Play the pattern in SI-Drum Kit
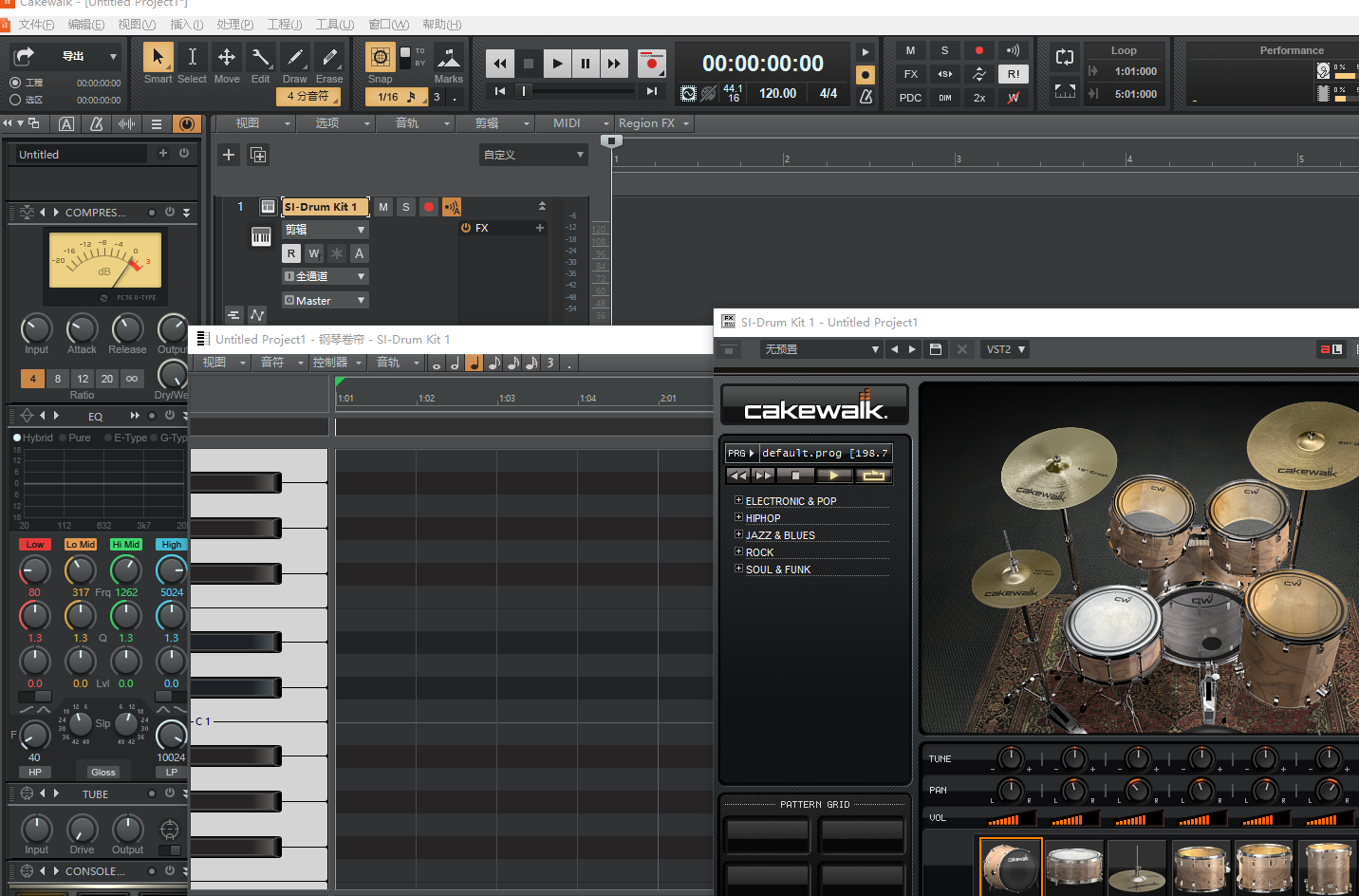The width and height of the screenshot is (1359, 896). pyautogui.click(x=834, y=476)
